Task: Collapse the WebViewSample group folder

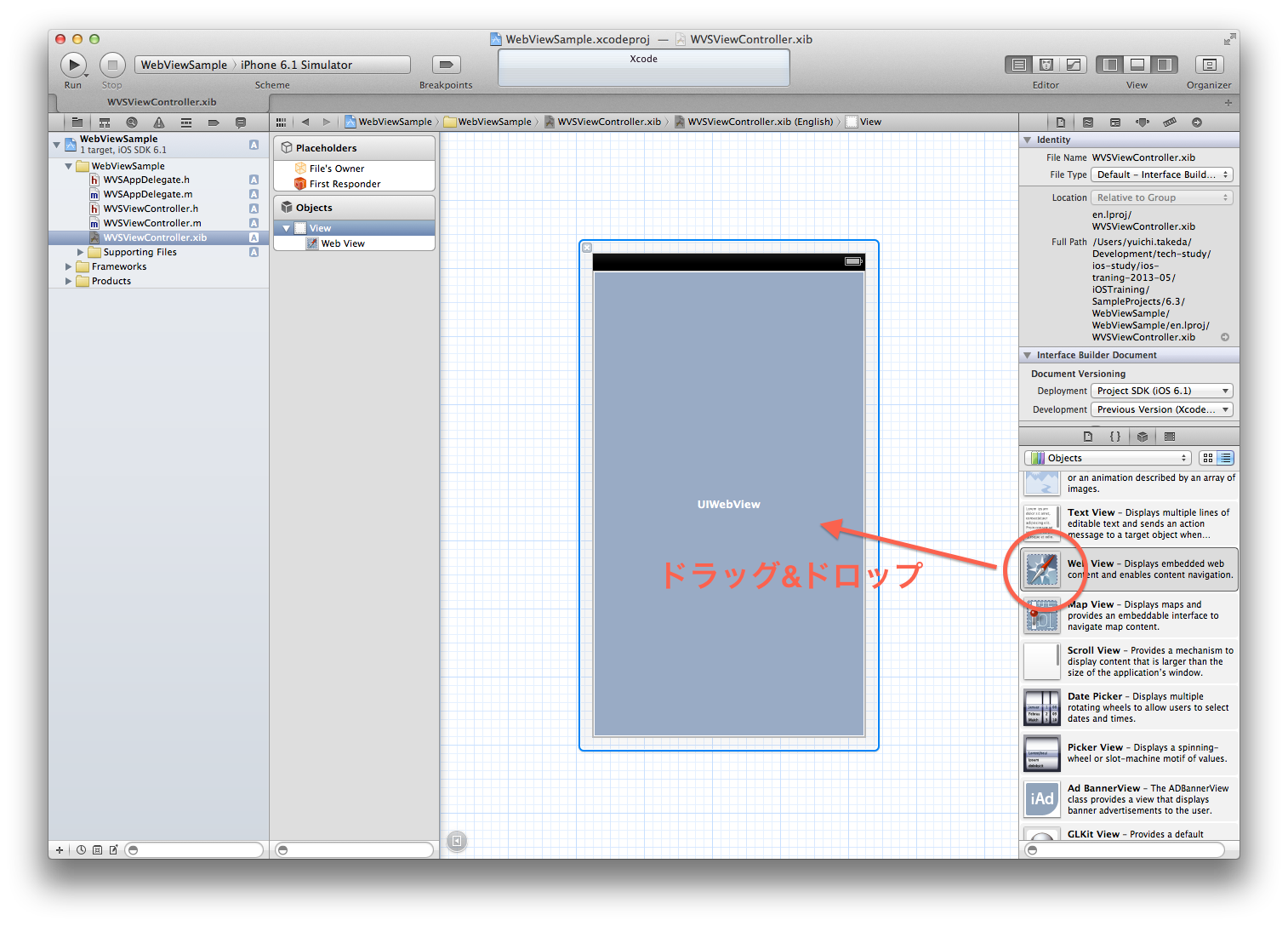Action: (x=69, y=166)
